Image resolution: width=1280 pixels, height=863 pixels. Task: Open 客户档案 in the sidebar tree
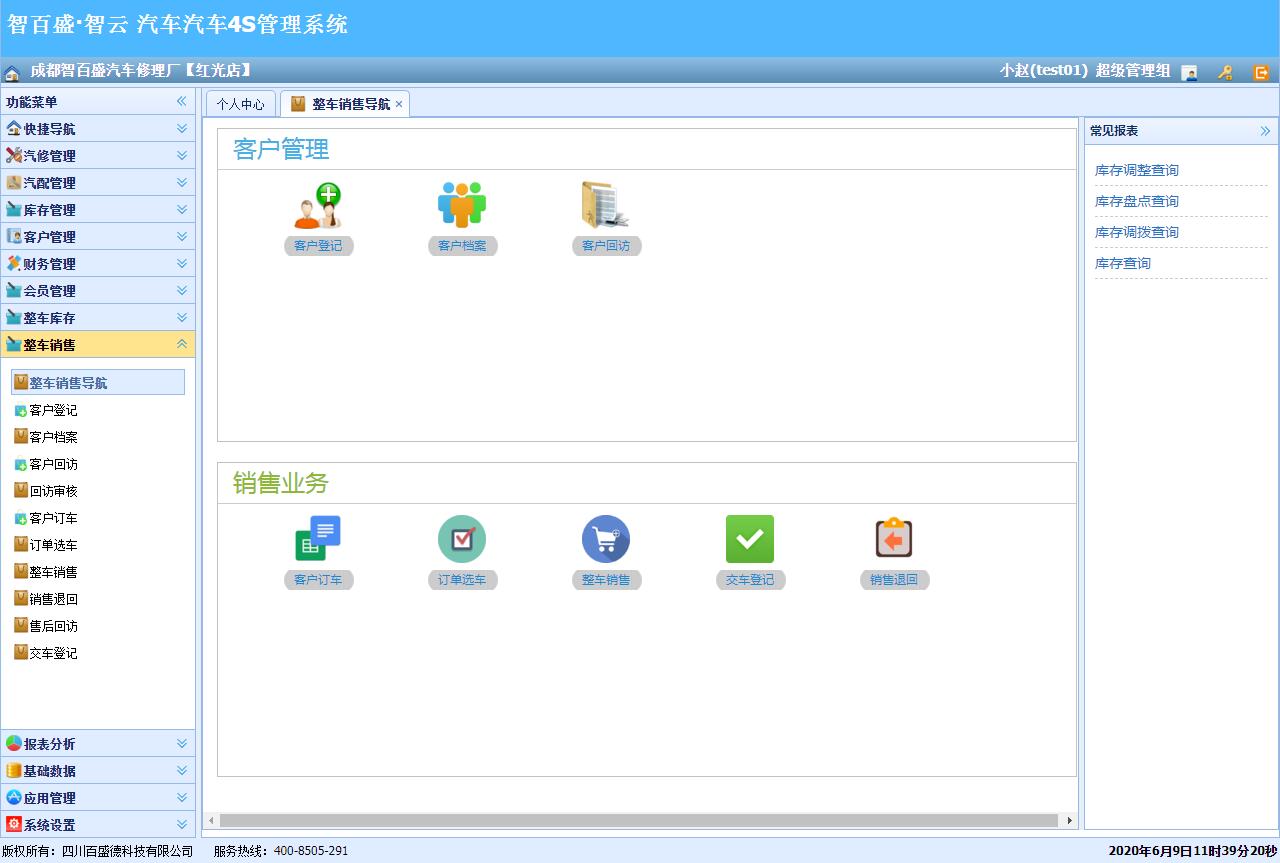(x=53, y=437)
